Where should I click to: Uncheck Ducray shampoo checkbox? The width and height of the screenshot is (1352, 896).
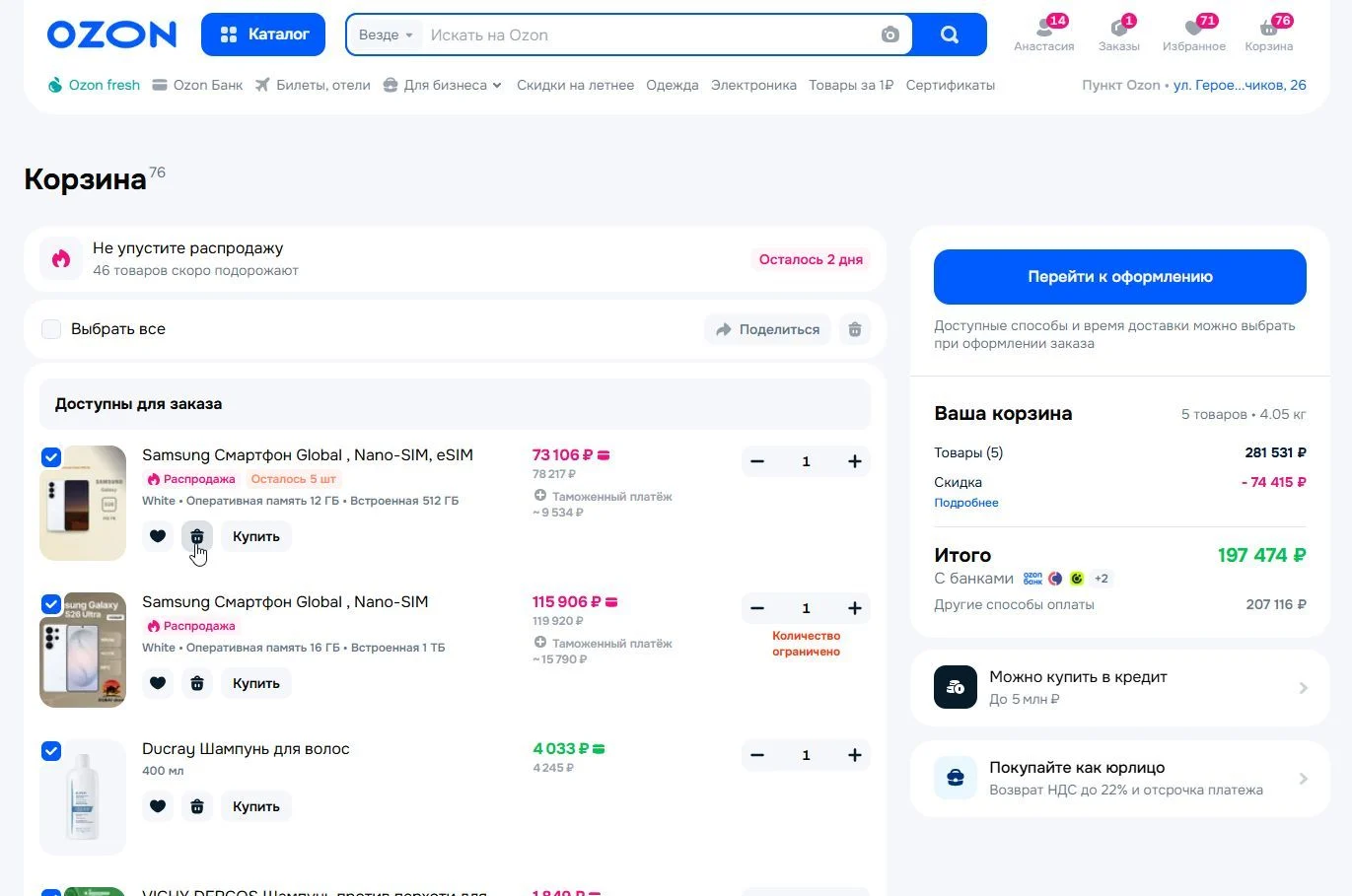coord(51,751)
